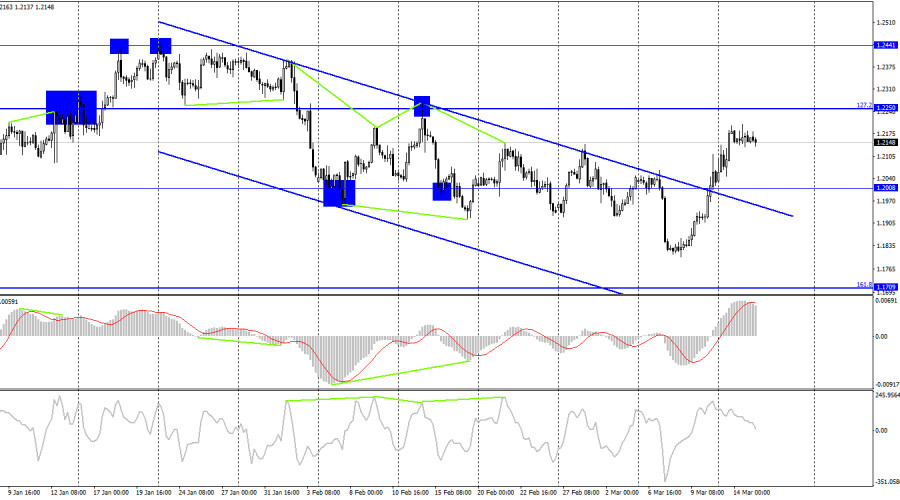Click the blue square above the 17 Jan peak
Viewport: 900px width, 500px height.
[119, 46]
